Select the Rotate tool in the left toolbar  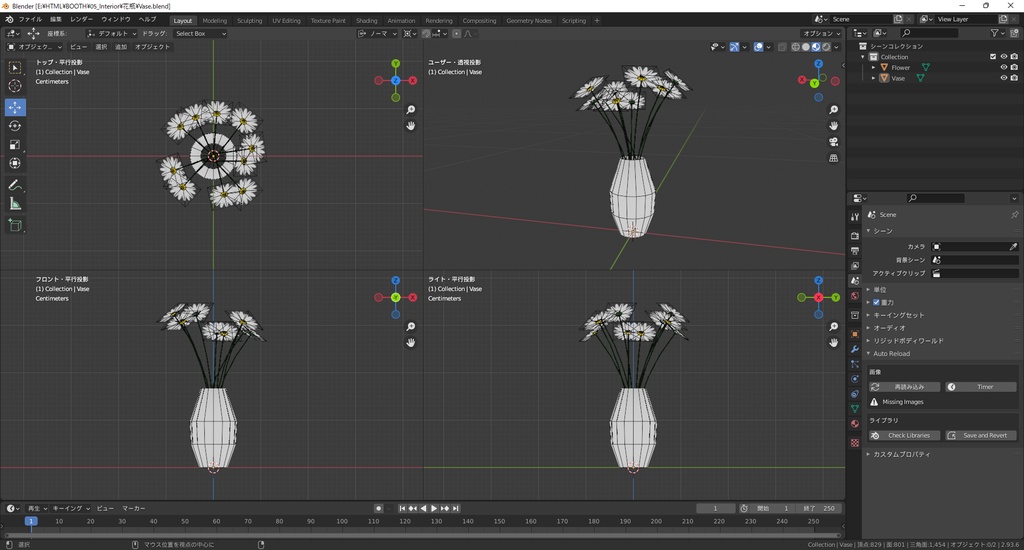[x=15, y=126]
